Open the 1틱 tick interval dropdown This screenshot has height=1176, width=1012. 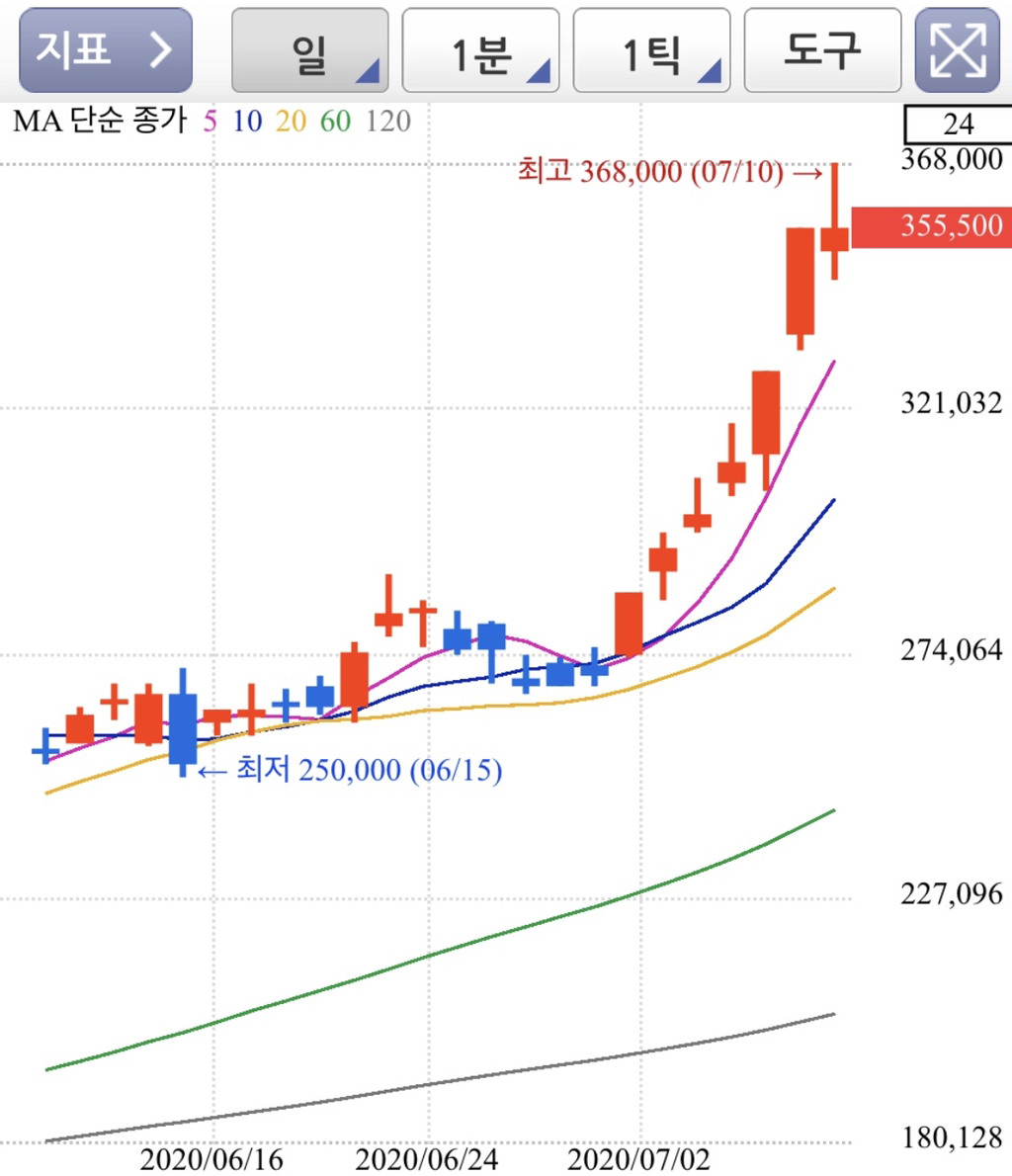(652, 50)
